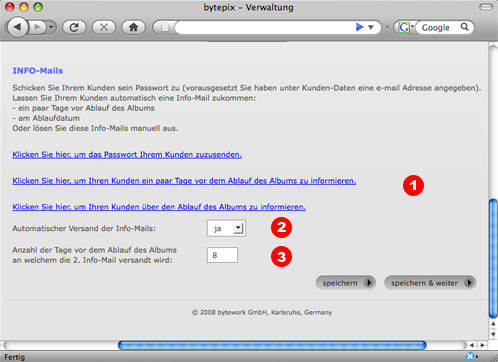
Task: Click the vertical scrollbar down arrow
Action: tap(493, 334)
